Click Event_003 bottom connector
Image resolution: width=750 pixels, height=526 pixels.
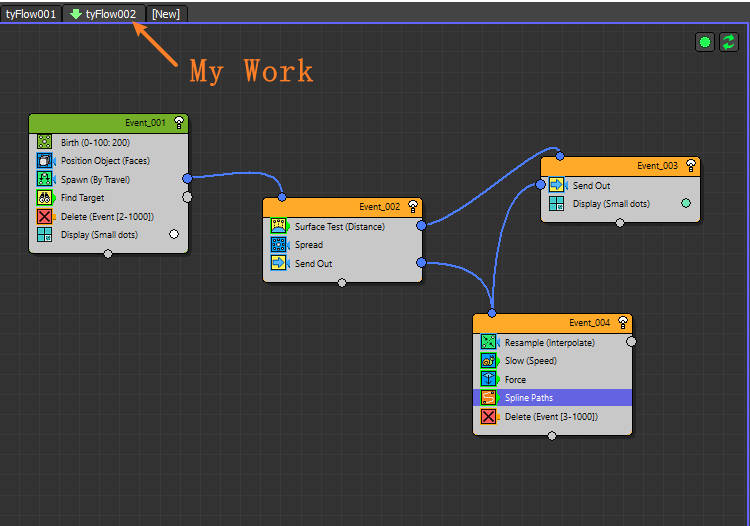tap(620, 223)
